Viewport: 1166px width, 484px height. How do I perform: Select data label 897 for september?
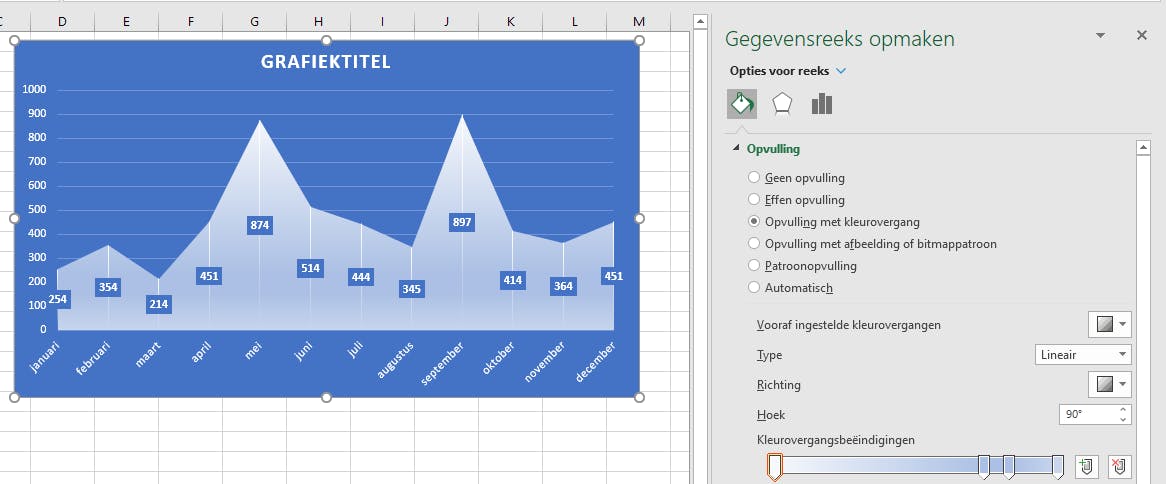click(462, 222)
